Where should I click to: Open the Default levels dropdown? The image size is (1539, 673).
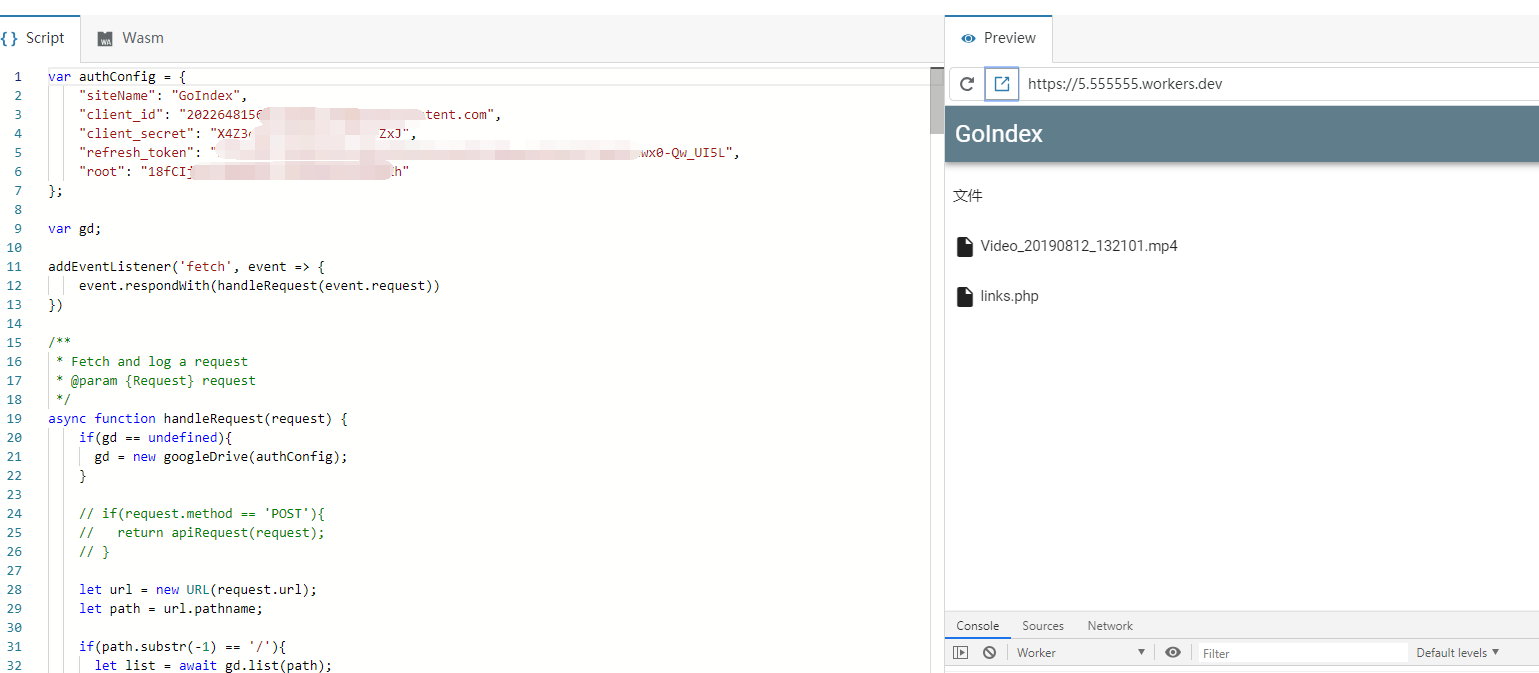[1457, 653]
